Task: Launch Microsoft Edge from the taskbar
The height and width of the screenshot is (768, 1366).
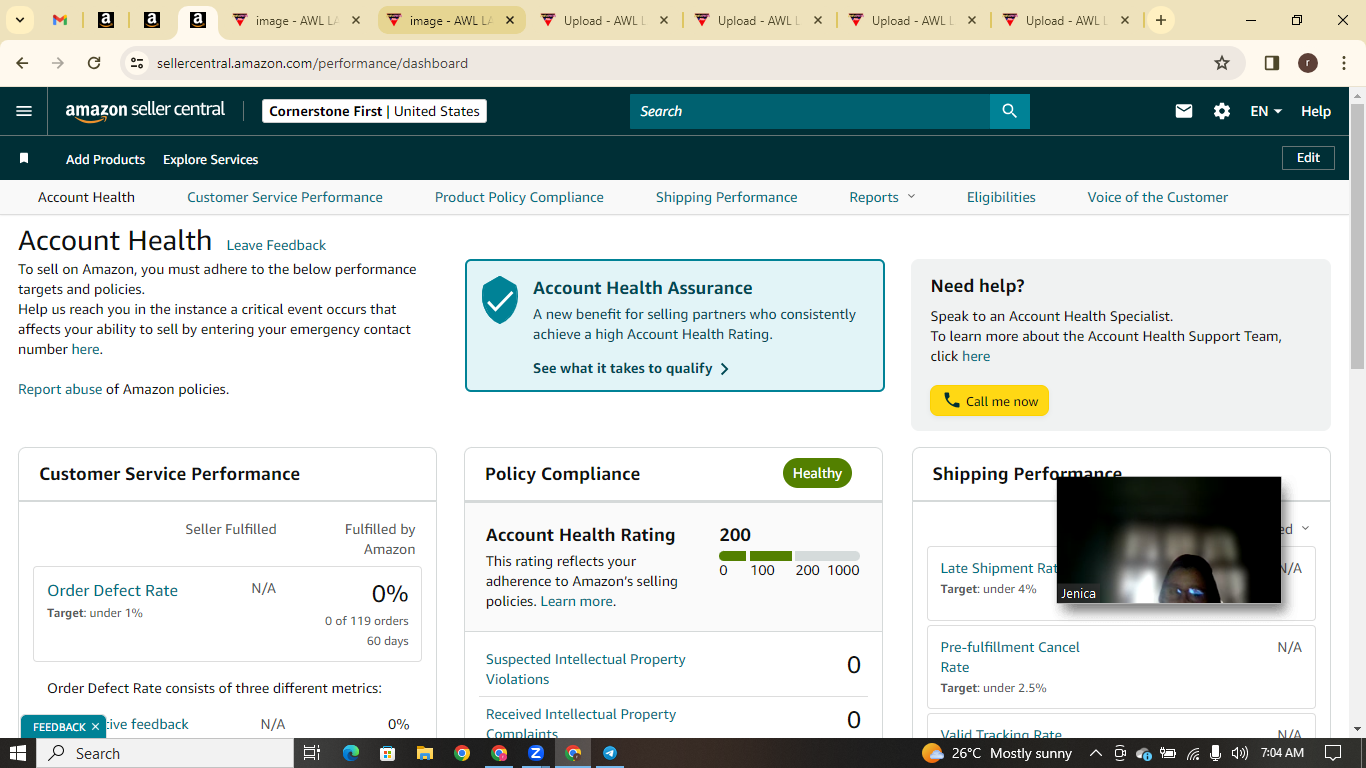Action: click(x=351, y=753)
